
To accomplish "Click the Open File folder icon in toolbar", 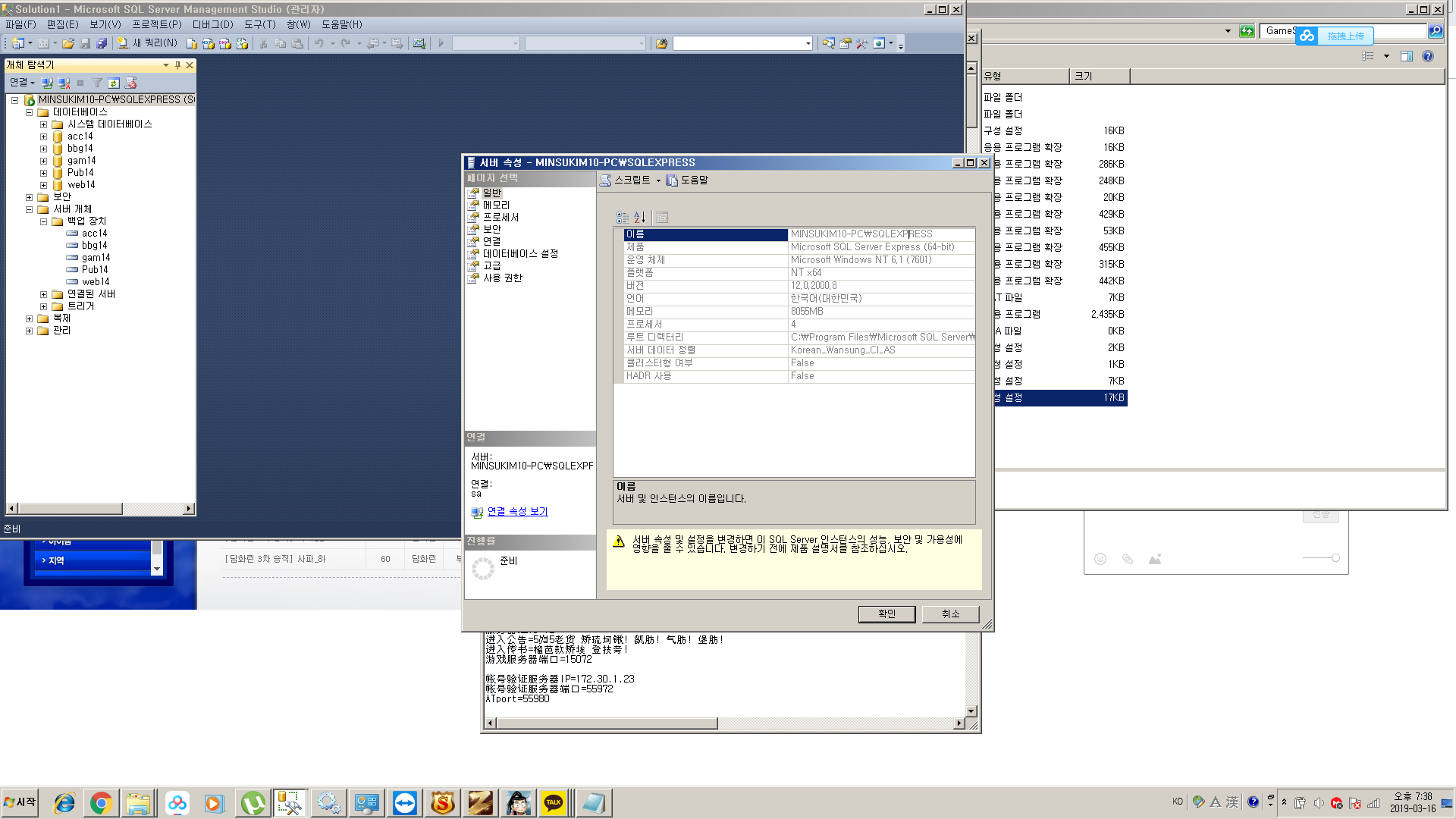I will click(68, 43).
